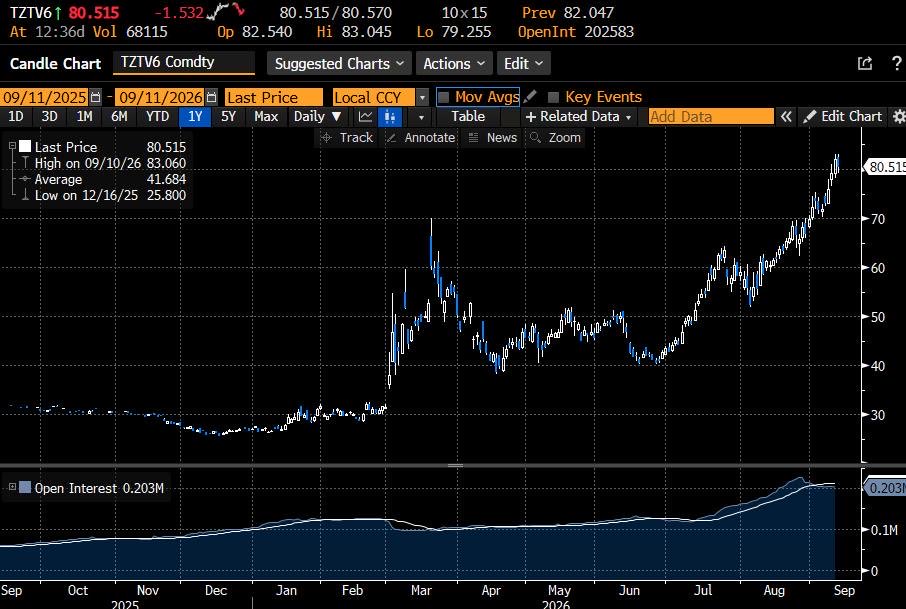Click the Add Data input field
This screenshot has height=609, width=906.
(x=711, y=117)
